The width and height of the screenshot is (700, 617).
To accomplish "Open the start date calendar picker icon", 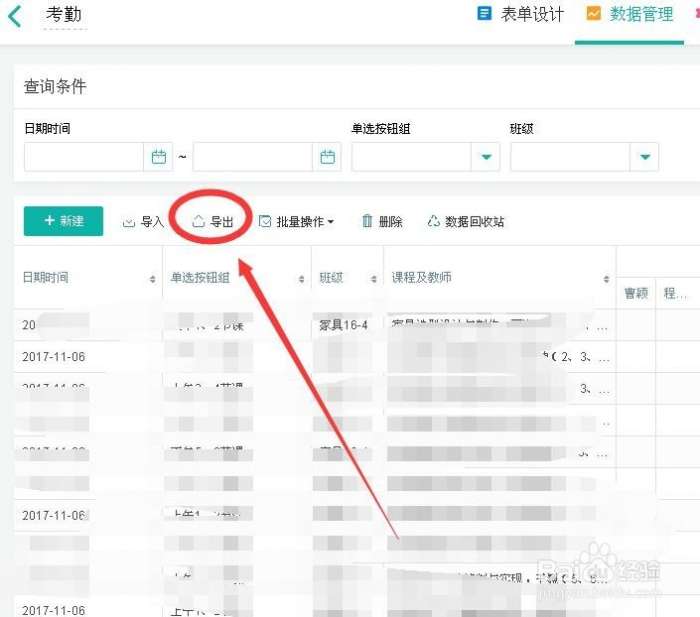I will pos(158,157).
